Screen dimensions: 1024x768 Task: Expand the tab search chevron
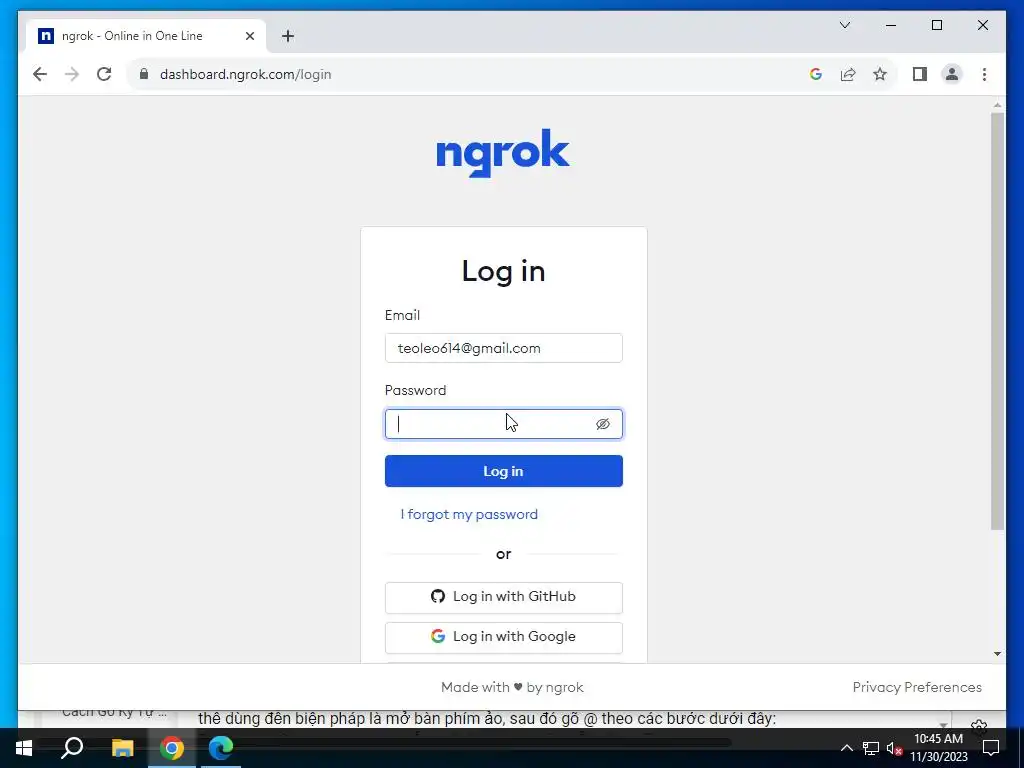[844, 25]
